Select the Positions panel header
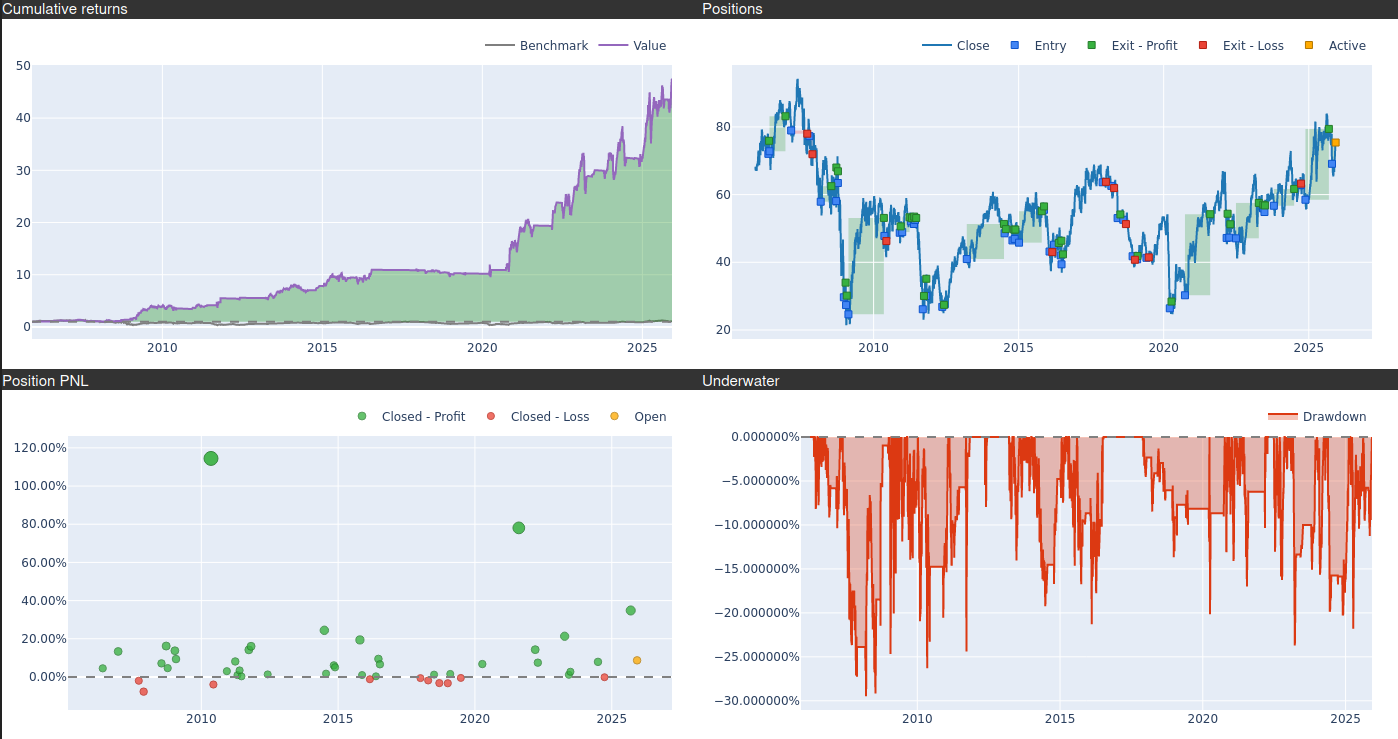Viewport: 1398px width, 739px height. pyautogui.click(x=732, y=9)
